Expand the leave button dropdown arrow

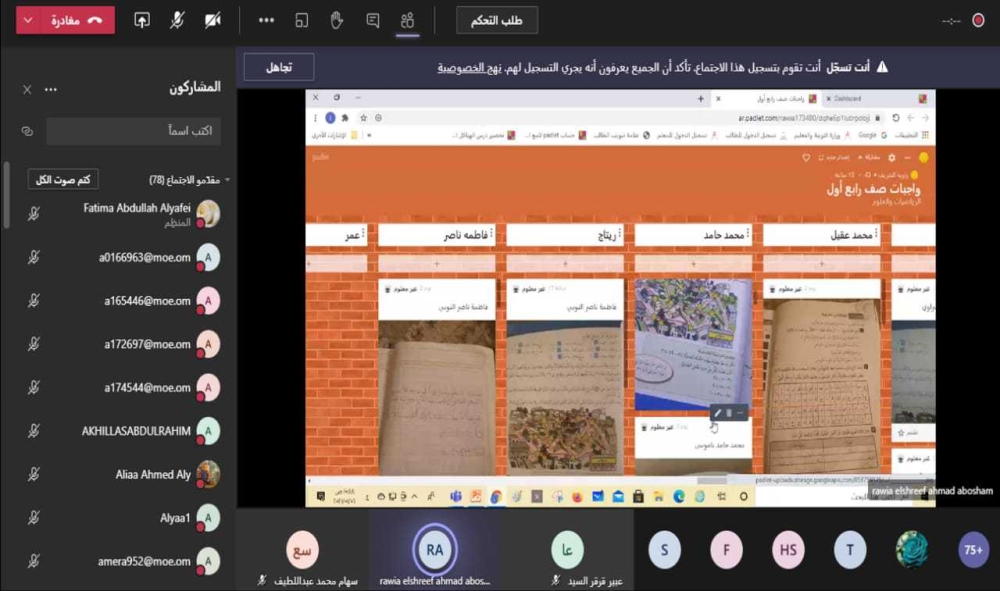click(x=28, y=20)
